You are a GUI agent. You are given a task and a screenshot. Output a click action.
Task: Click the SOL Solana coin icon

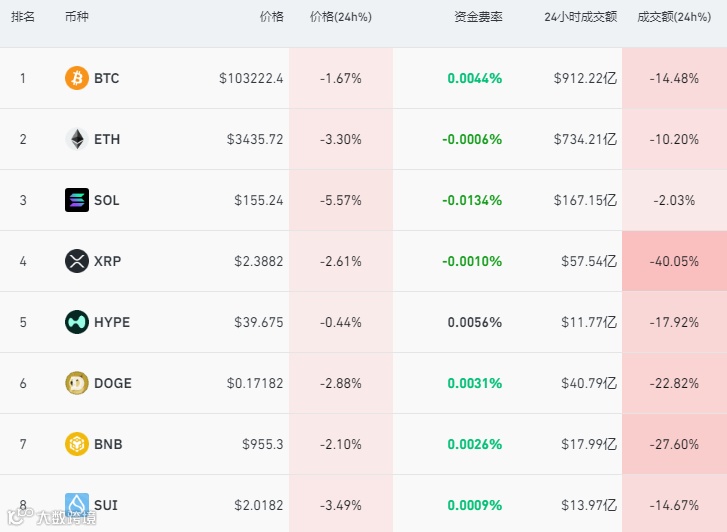(77, 200)
